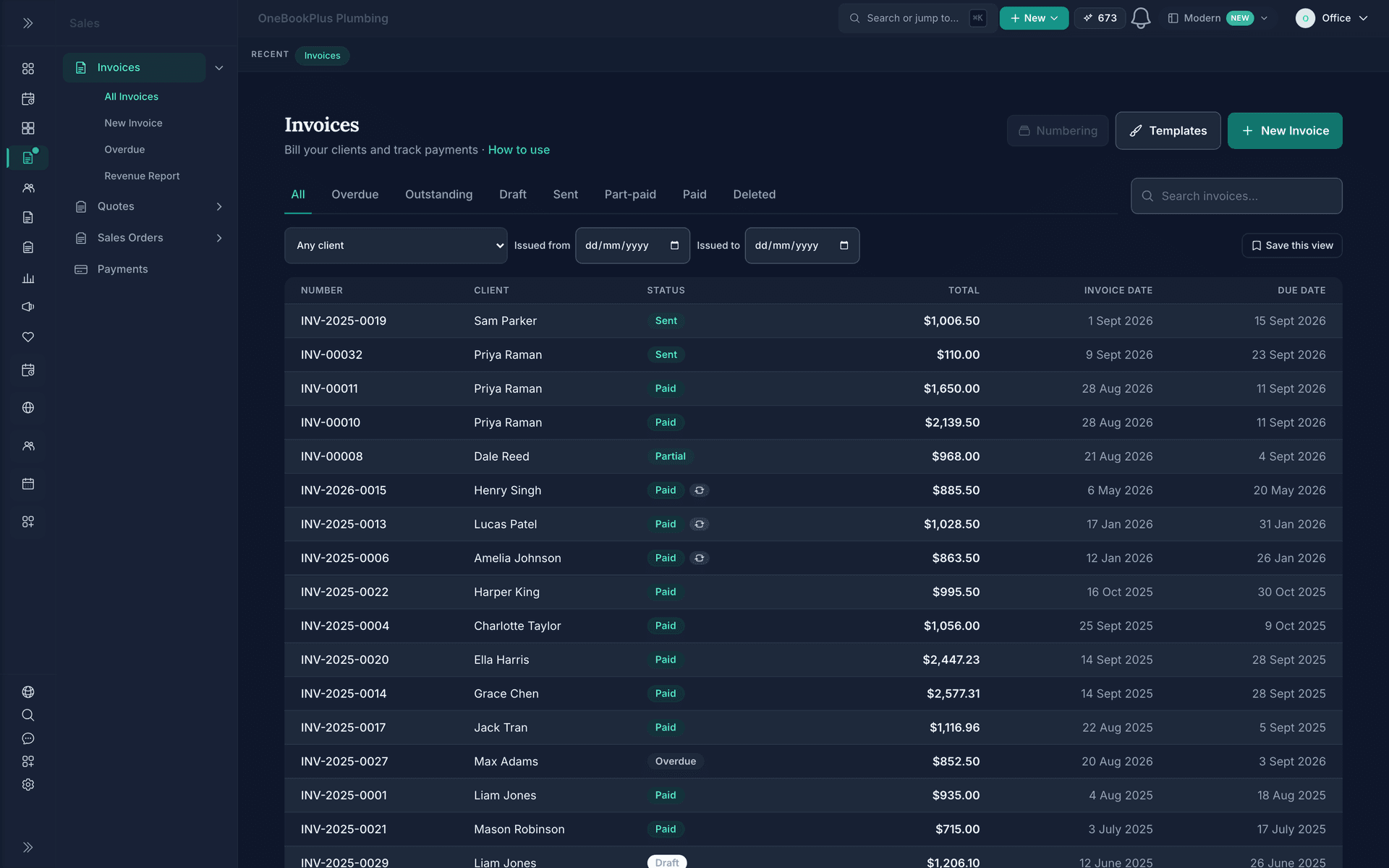Open the chat bubble icon in rail
The image size is (1389, 868).
[x=28, y=739]
